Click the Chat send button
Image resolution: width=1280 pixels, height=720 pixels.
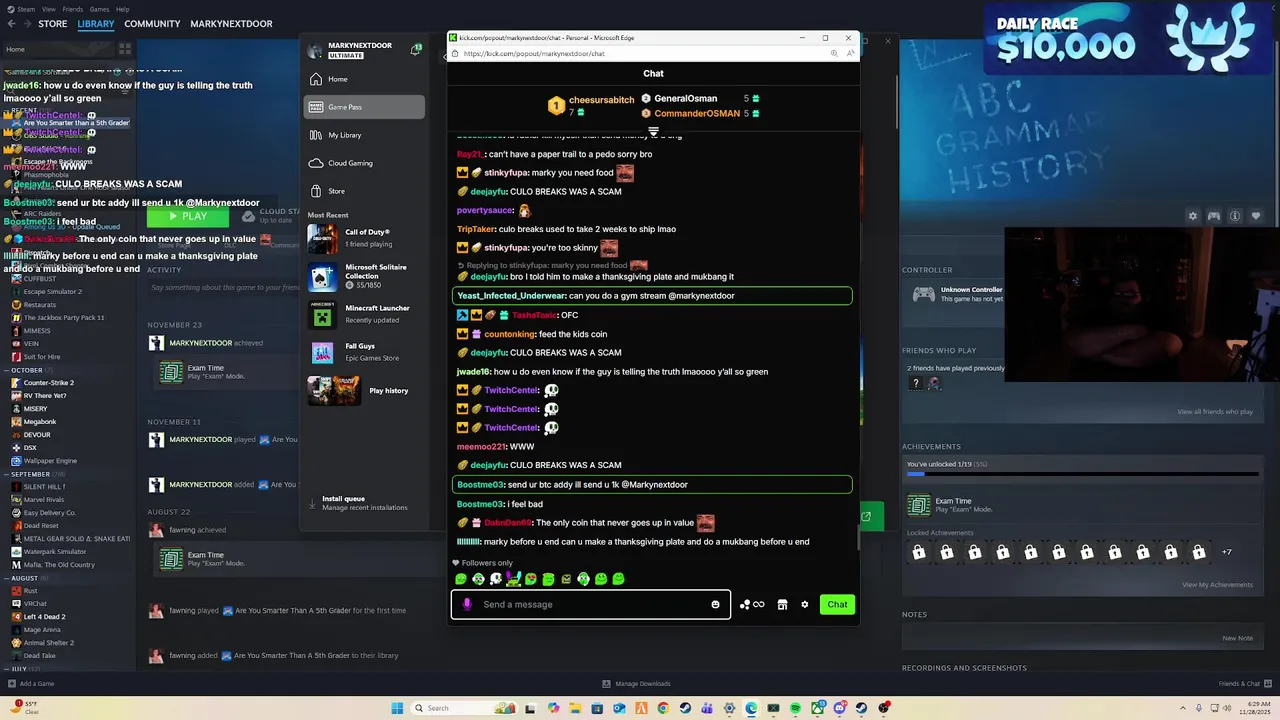point(837,604)
